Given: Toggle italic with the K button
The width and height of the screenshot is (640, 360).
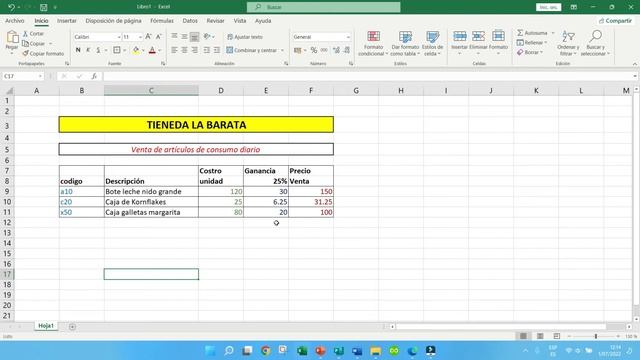Looking at the screenshot, I should (88, 50).
